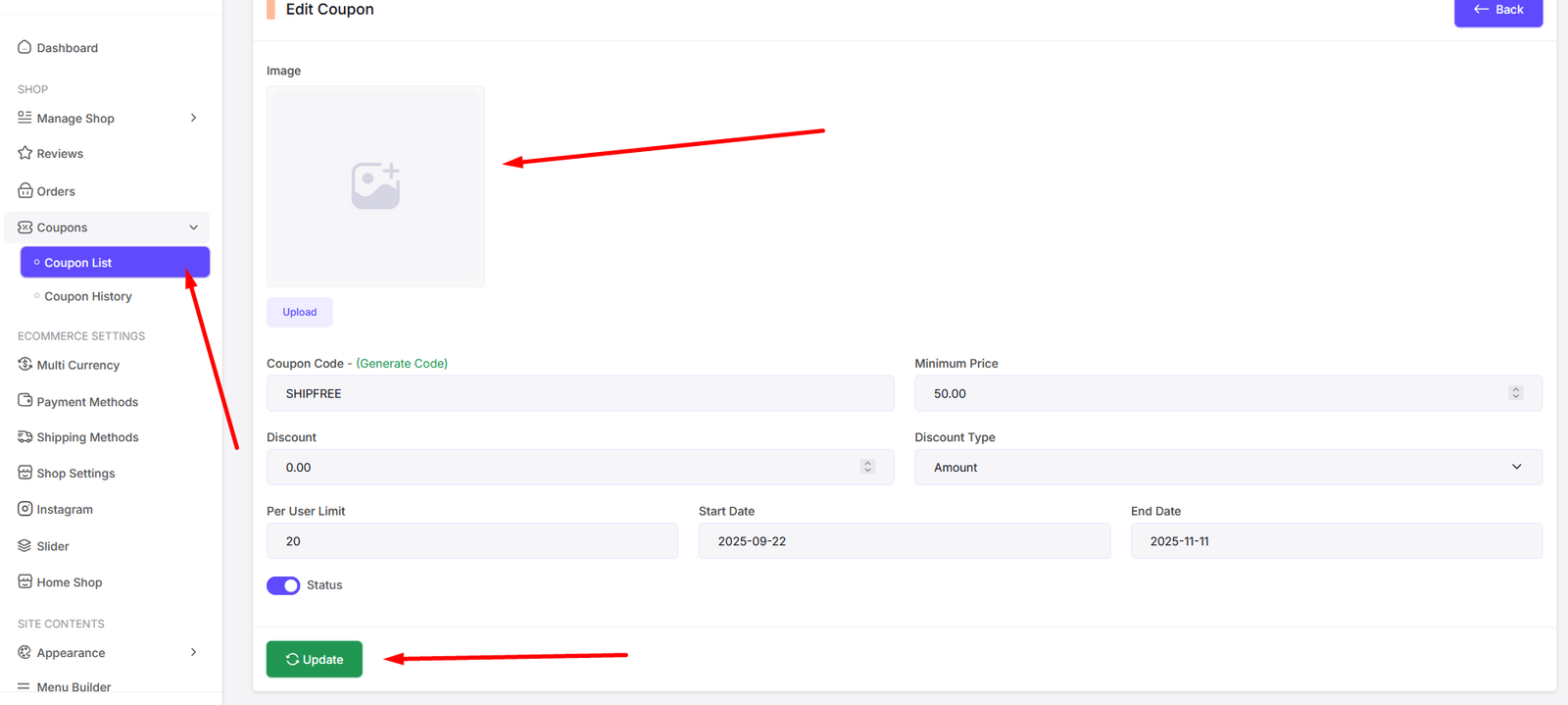The height and width of the screenshot is (705, 1568).
Task: Select Coupon List in sidebar
Action: (x=78, y=263)
